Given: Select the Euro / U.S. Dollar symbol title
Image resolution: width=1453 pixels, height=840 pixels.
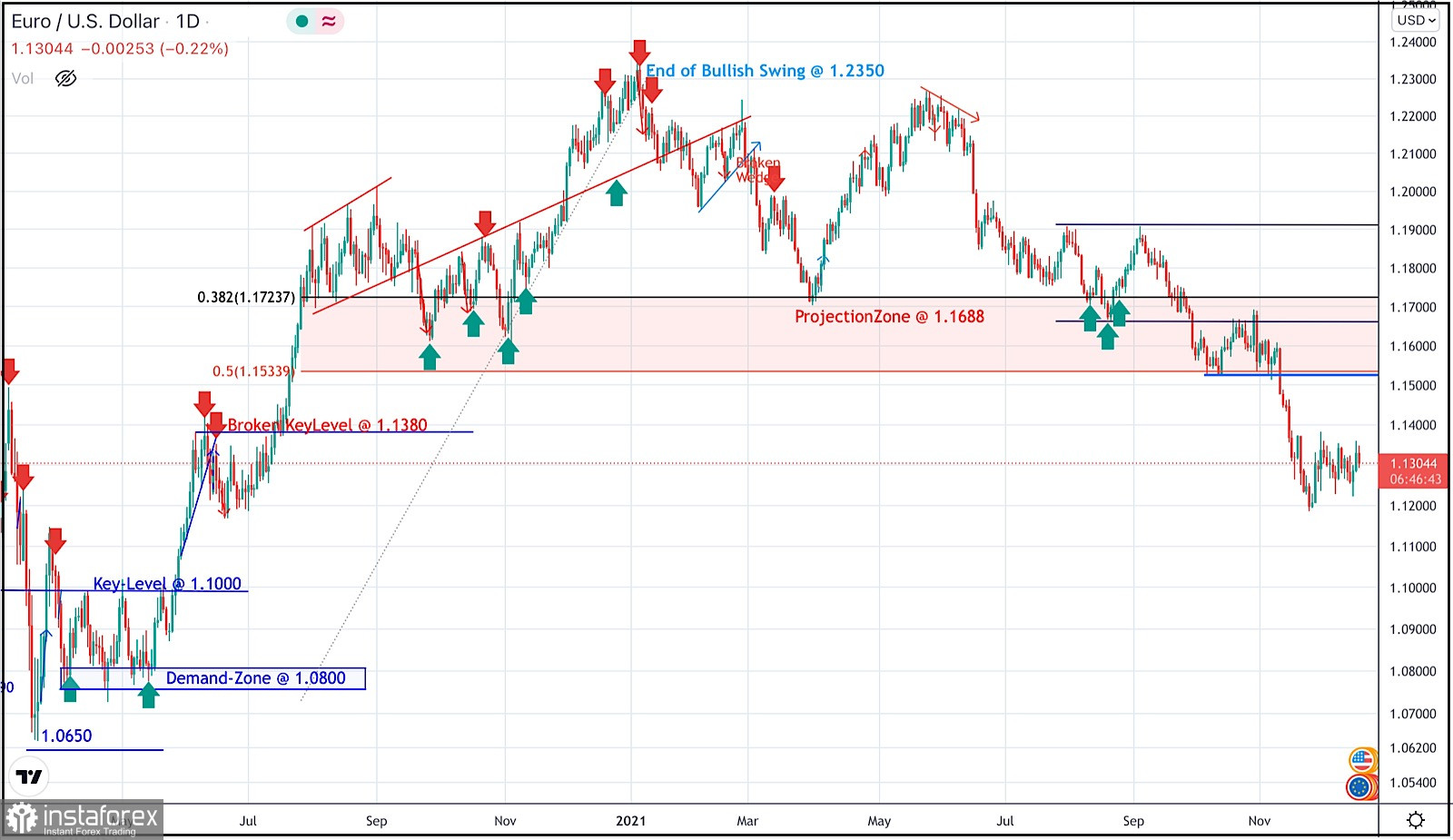Looking at the screenshot, I should tap(84, 22).
